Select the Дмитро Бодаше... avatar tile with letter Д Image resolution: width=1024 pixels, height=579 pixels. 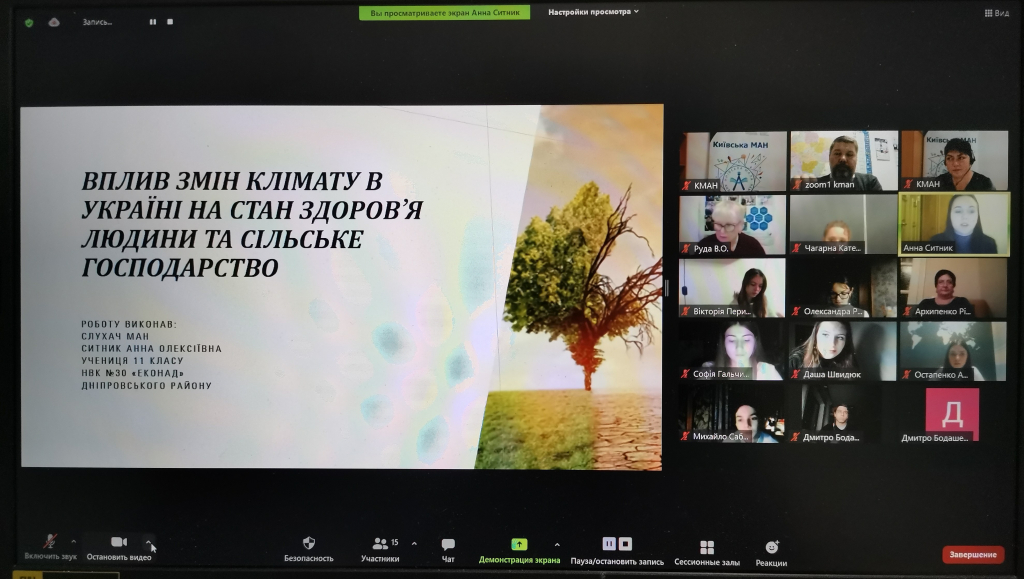pos(952,415)
